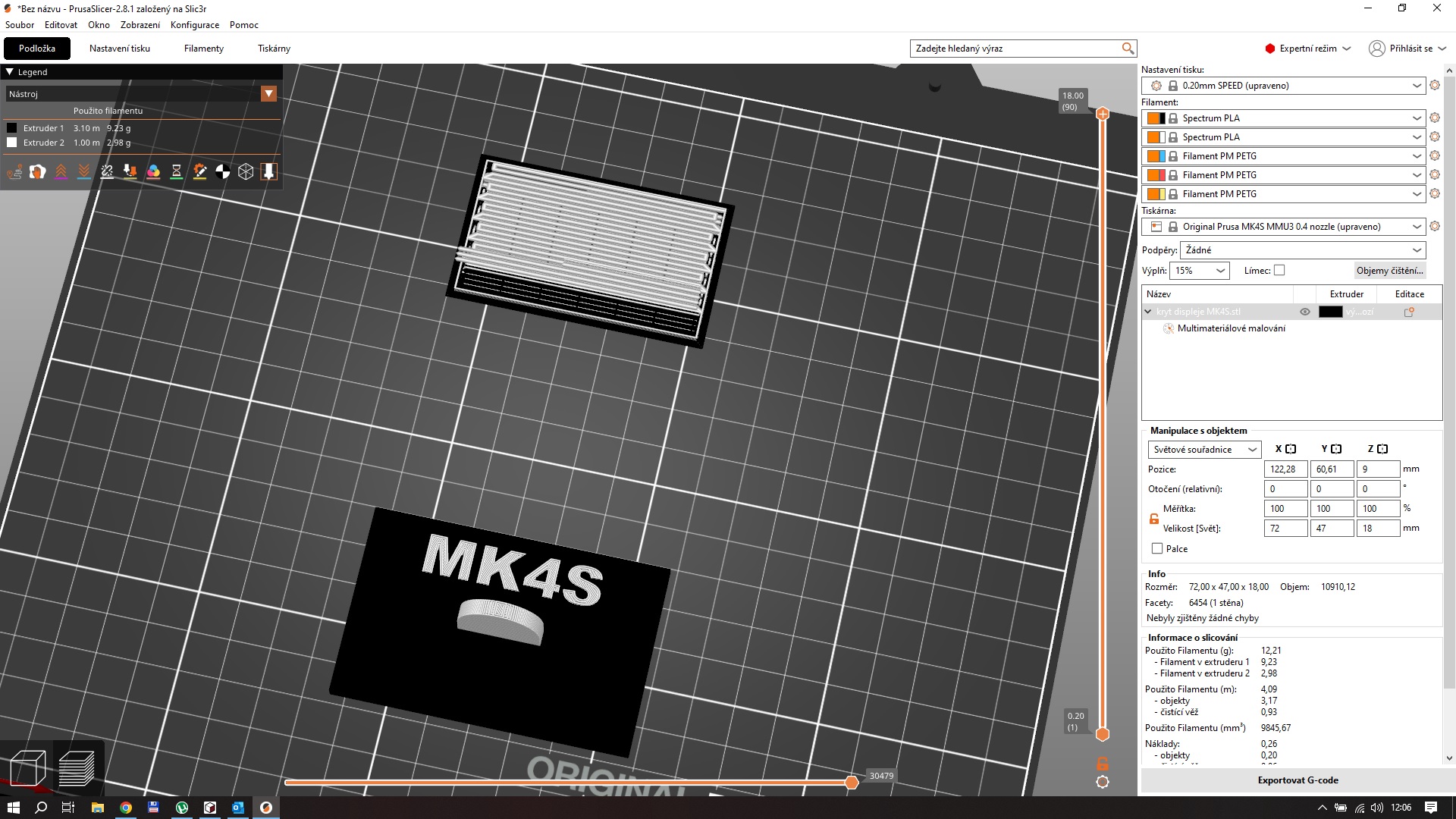The width and height of the screenshot is (1456, 819).
Task: Open printer settings gear next to Original Prusa MK4S
Action: pos(1435,227)
